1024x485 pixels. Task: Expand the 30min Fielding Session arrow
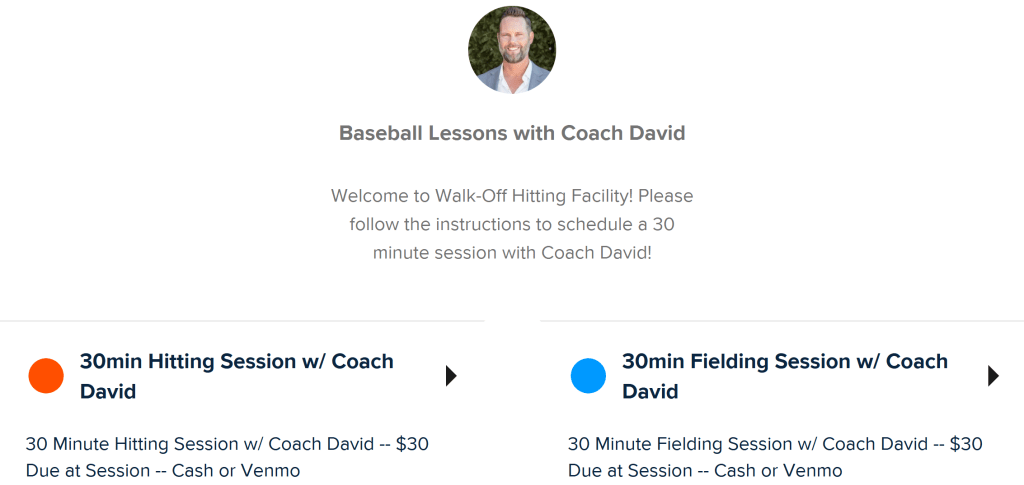click(x=993, y=376)
